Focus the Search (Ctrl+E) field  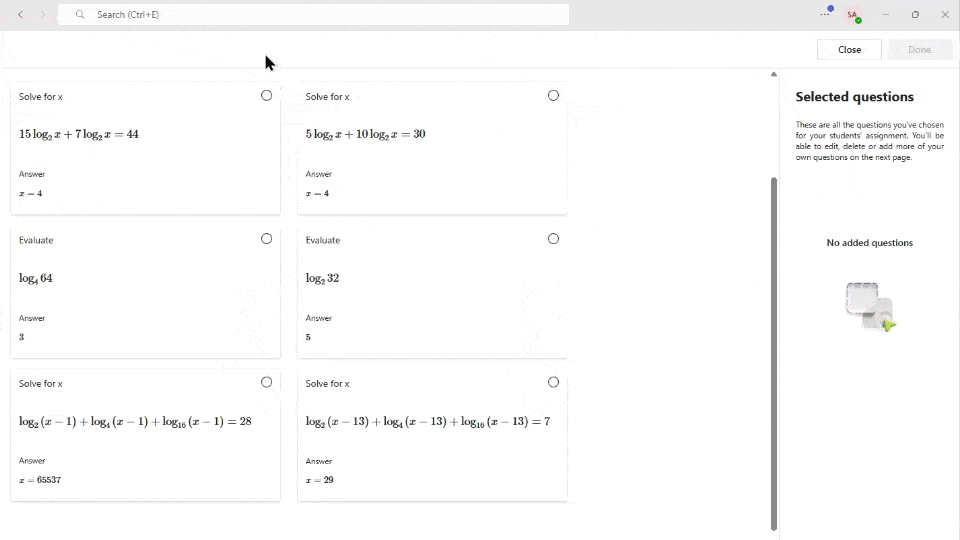(x=320, y=15)
